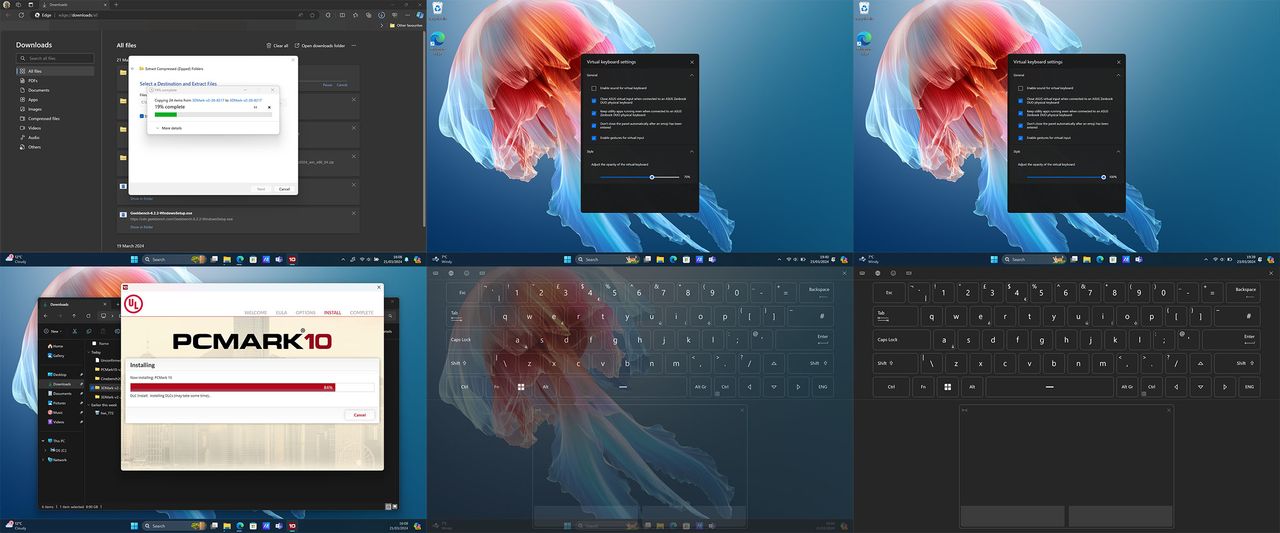Screen dimensions: 1280x533
Task: Click INSTALL step in PCMark installer
Action: coord(333,312)
